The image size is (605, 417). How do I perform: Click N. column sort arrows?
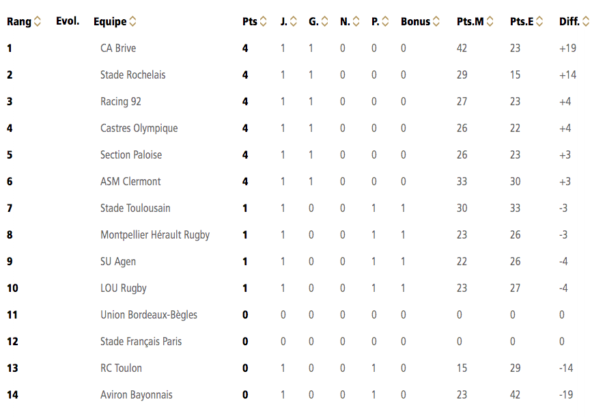point(356,22)
